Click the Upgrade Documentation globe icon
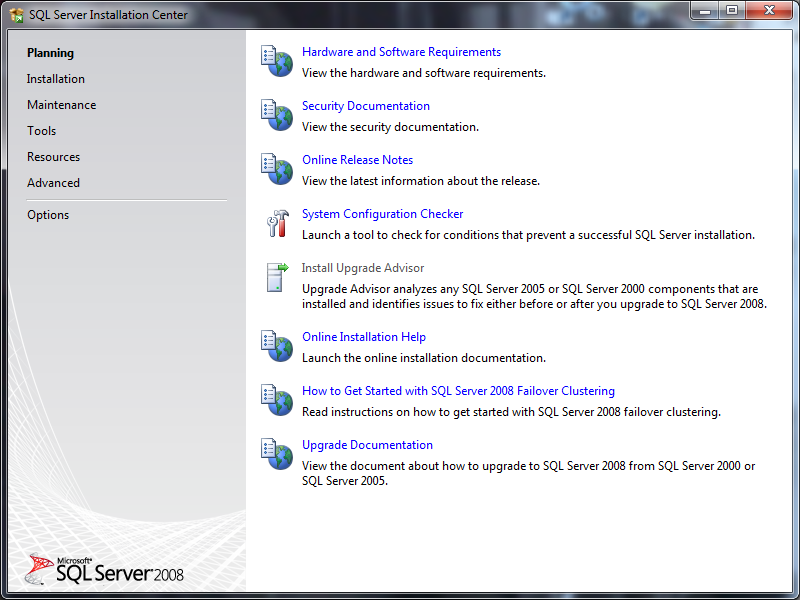Image resolution: width=800 pixels, height=600 pixels. click(x=277, y=454)
